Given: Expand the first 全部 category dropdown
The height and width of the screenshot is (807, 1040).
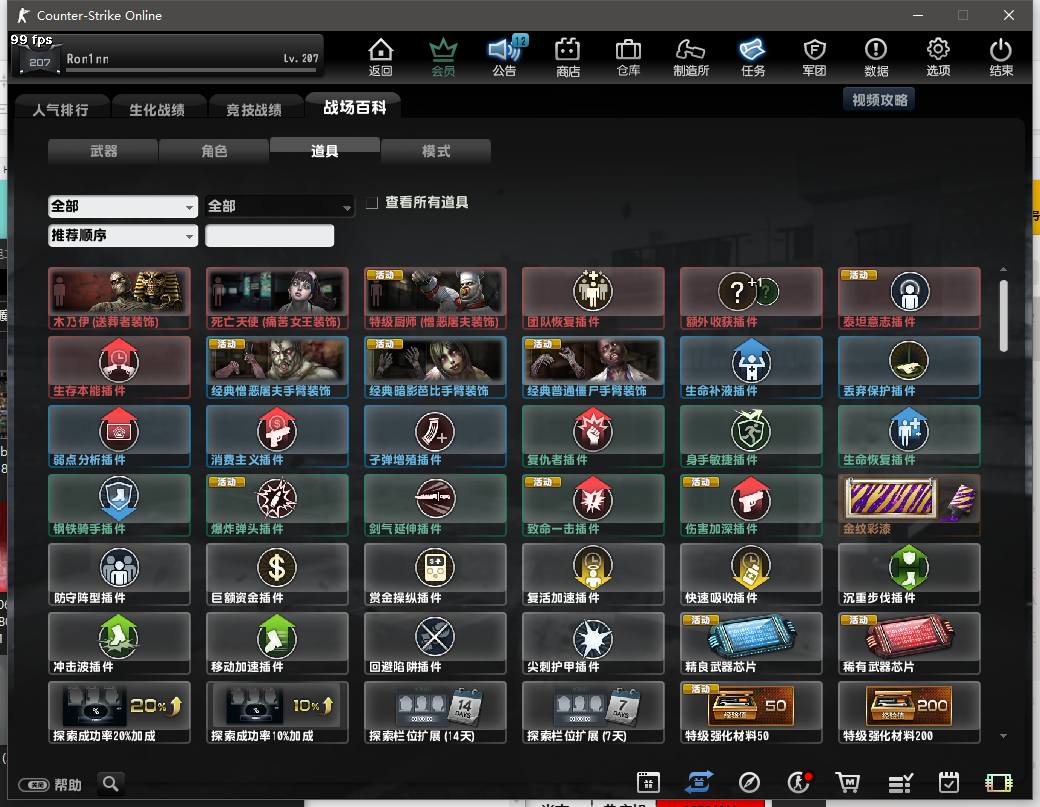Looking at the screenshot, I should 123,206.
